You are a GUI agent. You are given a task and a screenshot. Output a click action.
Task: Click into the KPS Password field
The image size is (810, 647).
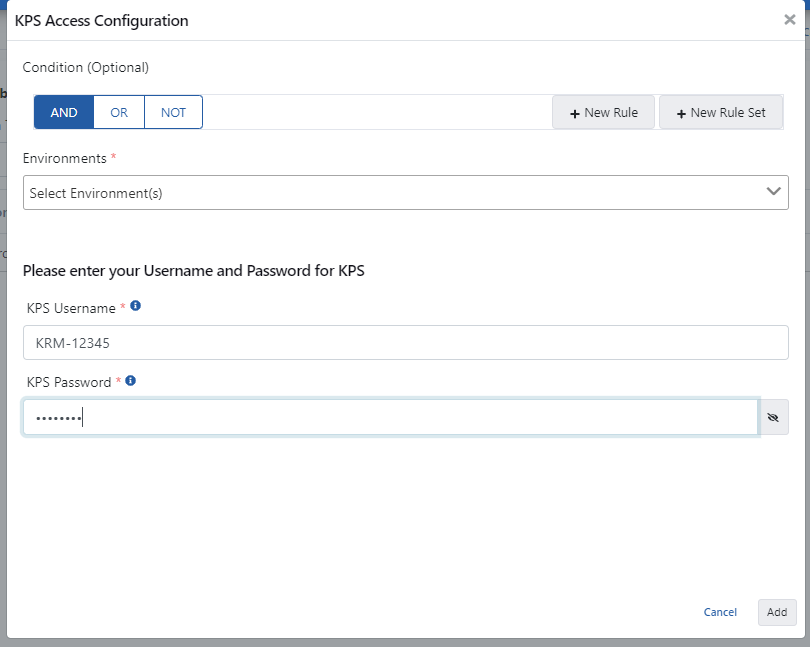point(390,418)
